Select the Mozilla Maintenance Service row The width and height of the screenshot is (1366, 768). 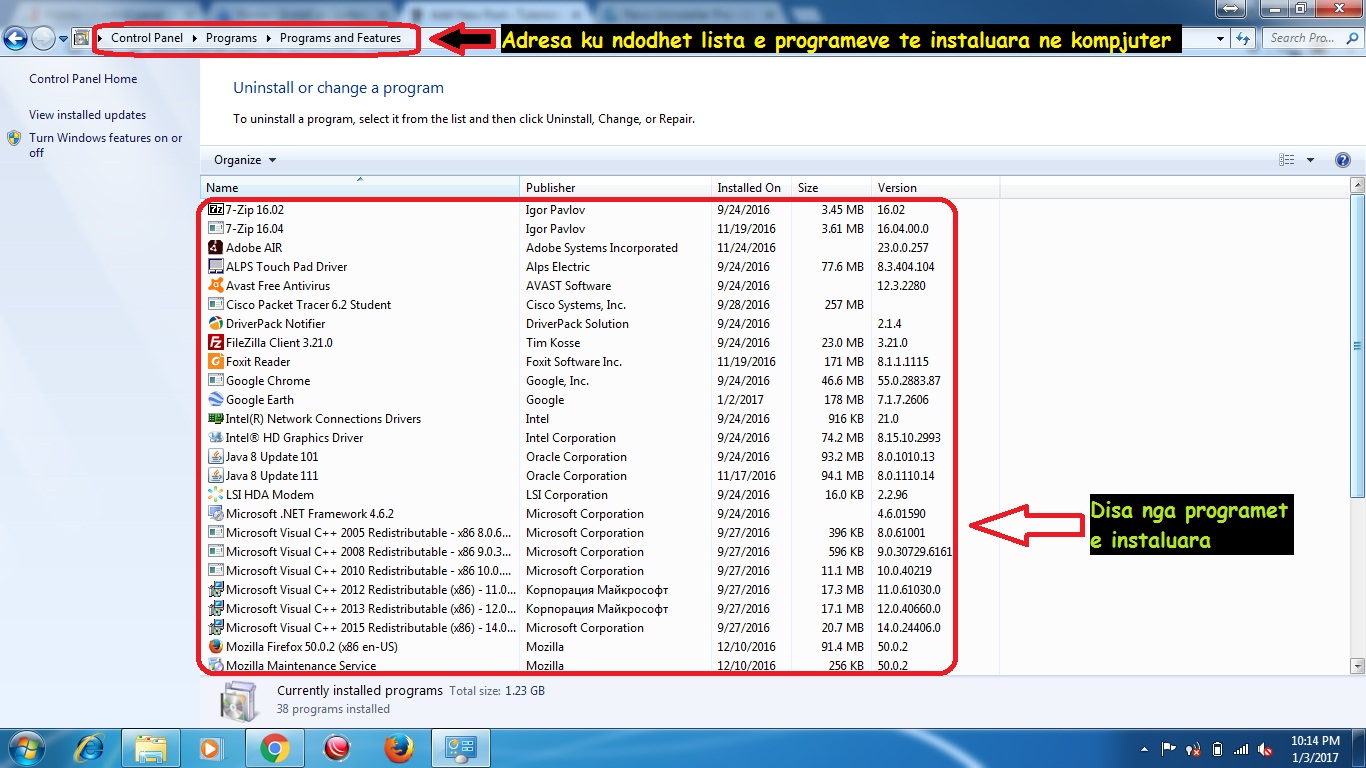point(600,666)
